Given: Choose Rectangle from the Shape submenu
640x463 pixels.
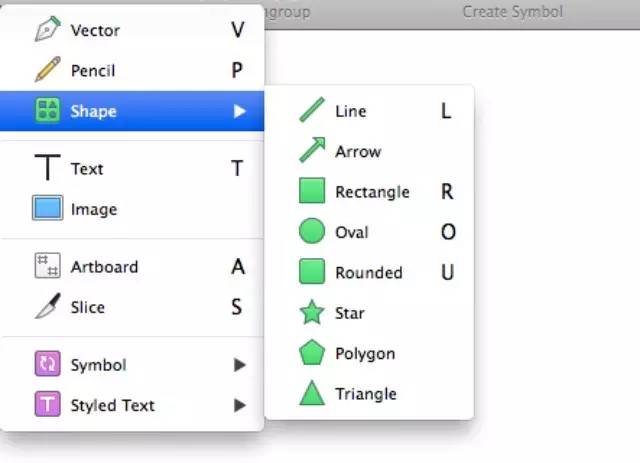Looking at the screenshot, I should tap(372, 192).
